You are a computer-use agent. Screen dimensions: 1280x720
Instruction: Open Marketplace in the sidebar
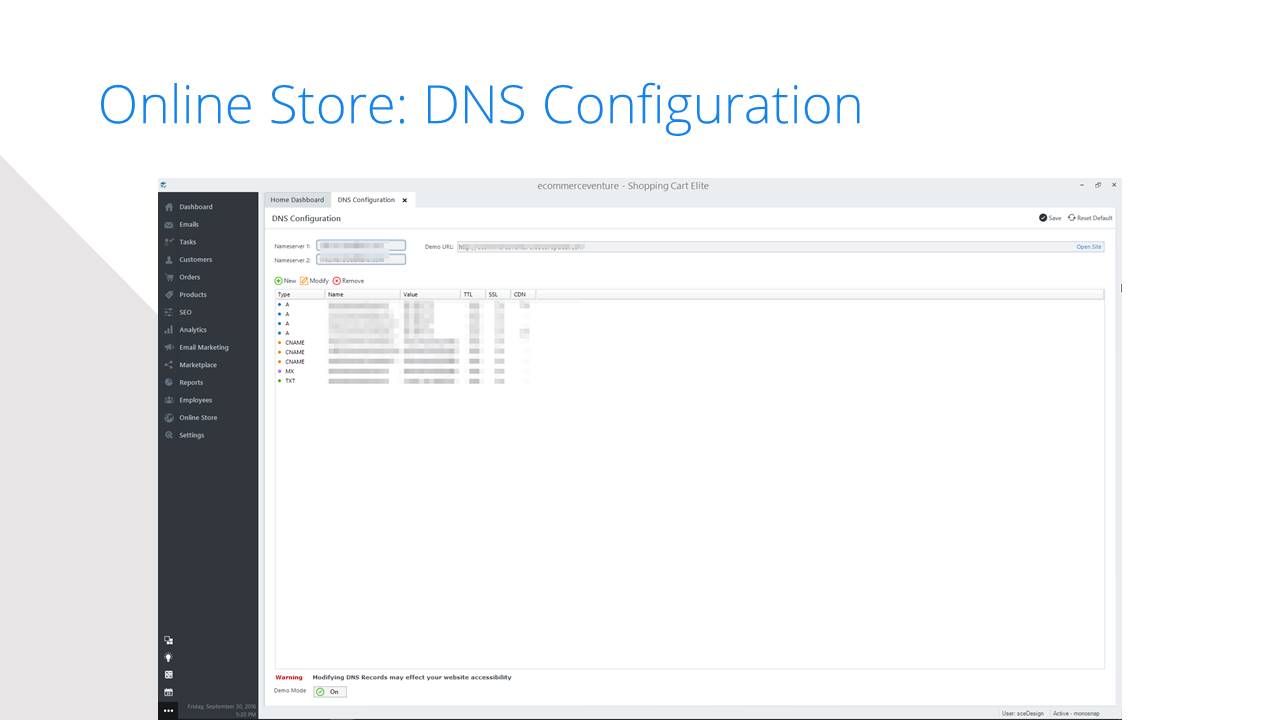click(198, 365)
